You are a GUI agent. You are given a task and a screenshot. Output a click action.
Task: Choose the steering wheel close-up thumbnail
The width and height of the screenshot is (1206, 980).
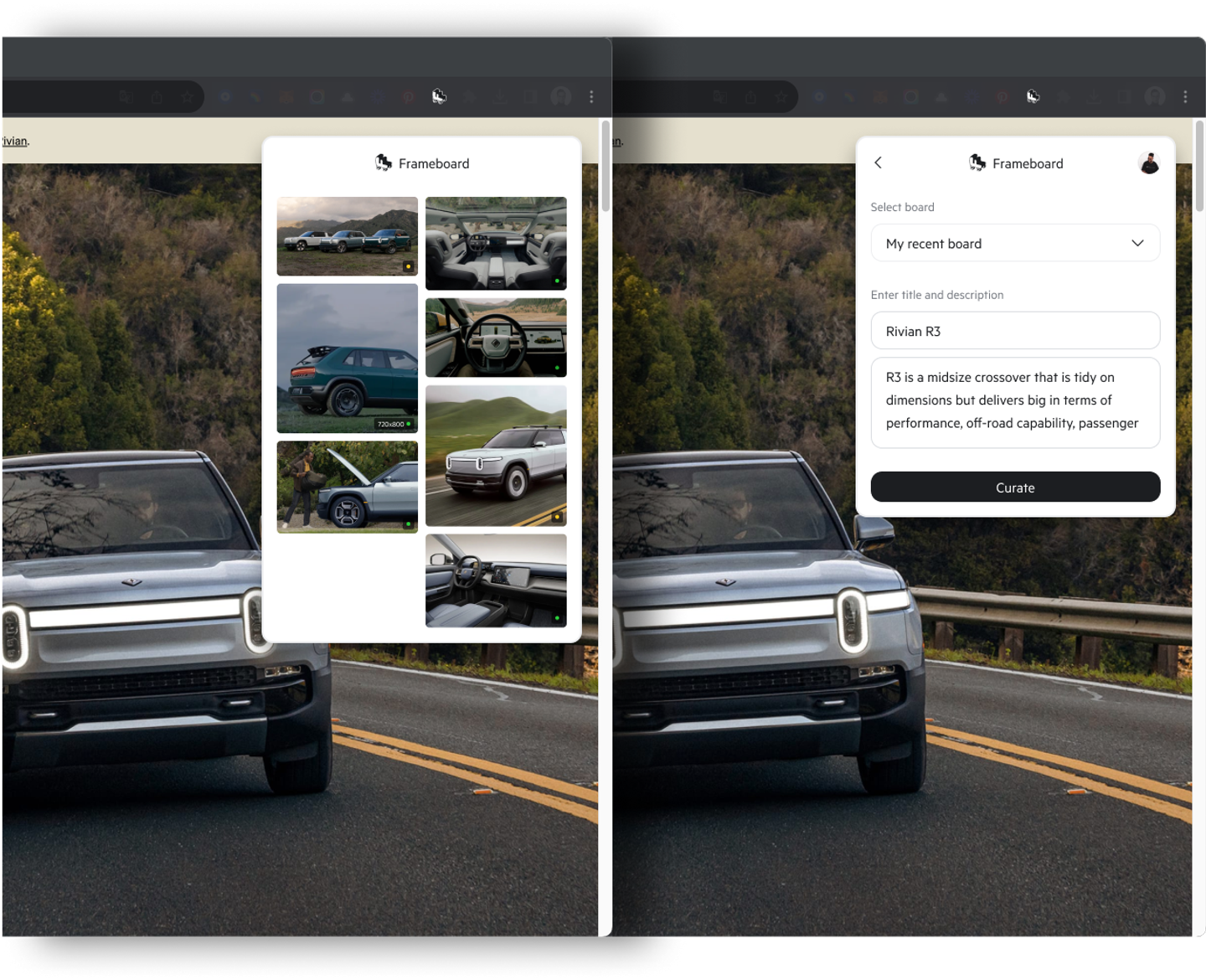(496, 338)
